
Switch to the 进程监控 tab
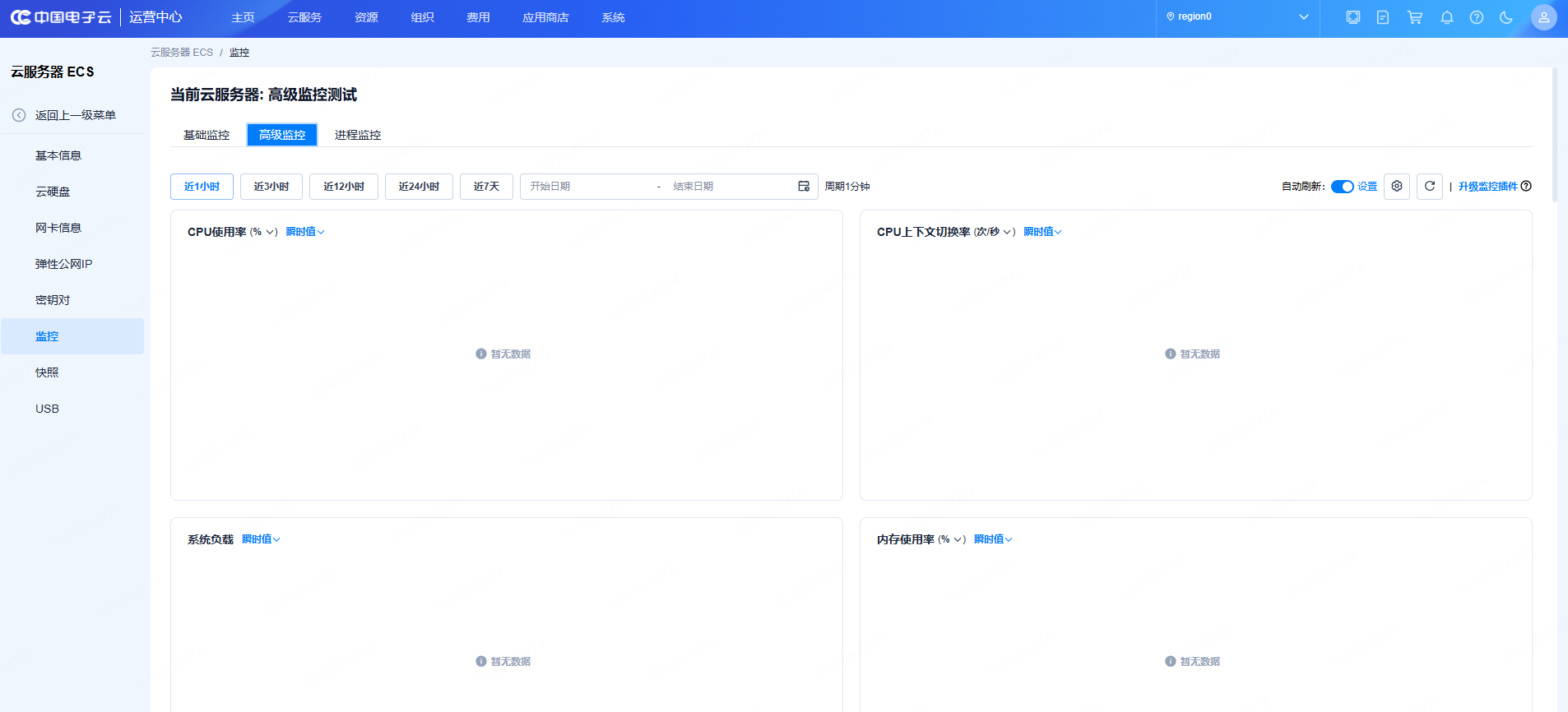[x=358, y=135]
